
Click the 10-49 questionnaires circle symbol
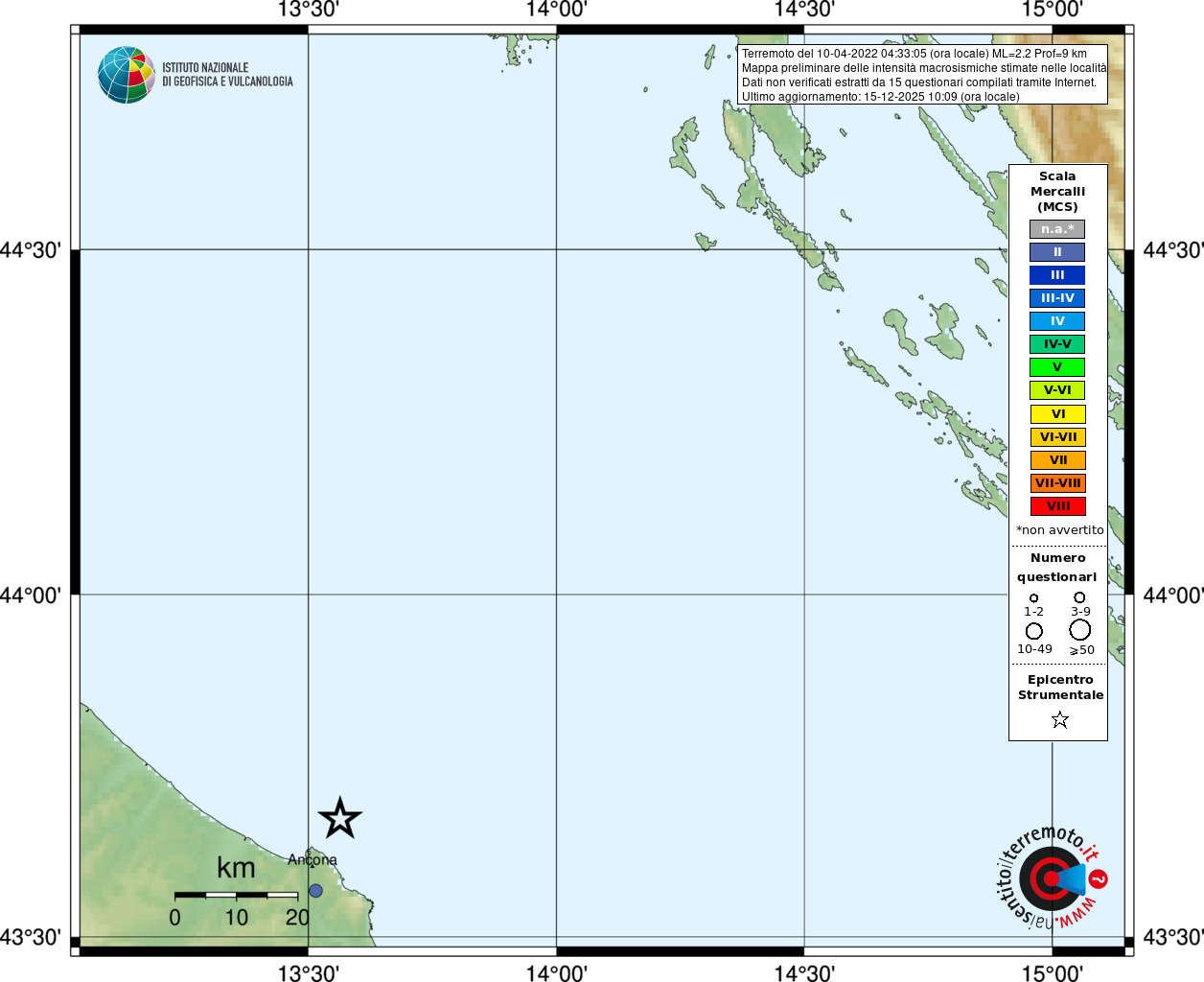pos(1034,631)
